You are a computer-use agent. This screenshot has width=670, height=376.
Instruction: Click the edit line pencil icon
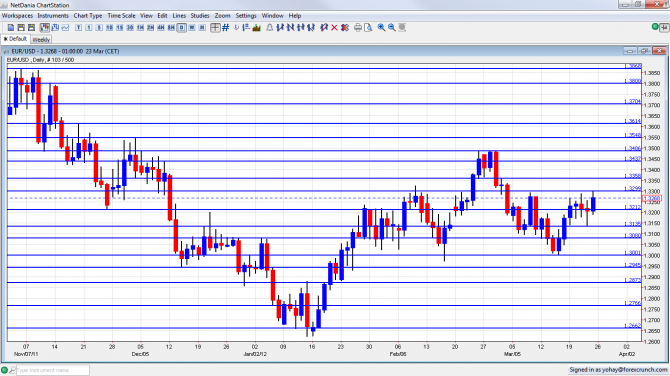pyautogui.click(x=324, y=27)
